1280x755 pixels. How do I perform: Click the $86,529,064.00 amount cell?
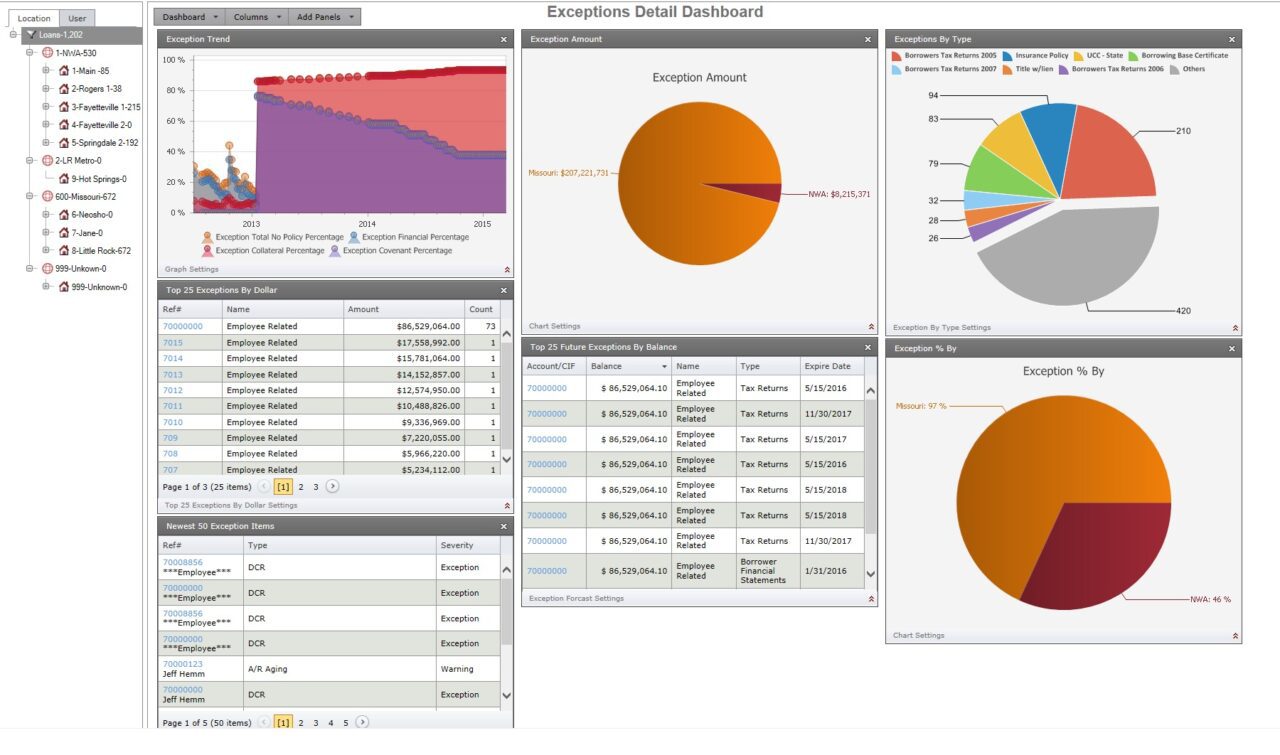click(x=403, y=326)
